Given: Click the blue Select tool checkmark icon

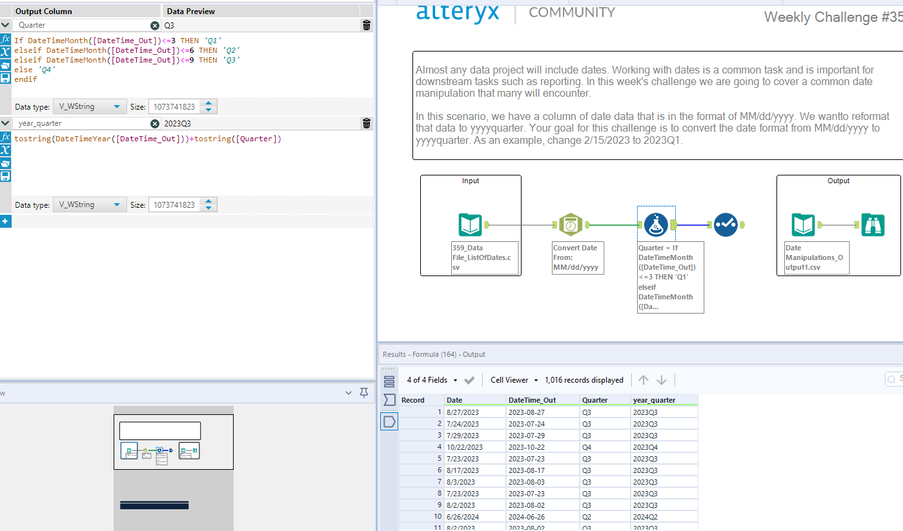Looking at the screenshot, I should [726, 225].
